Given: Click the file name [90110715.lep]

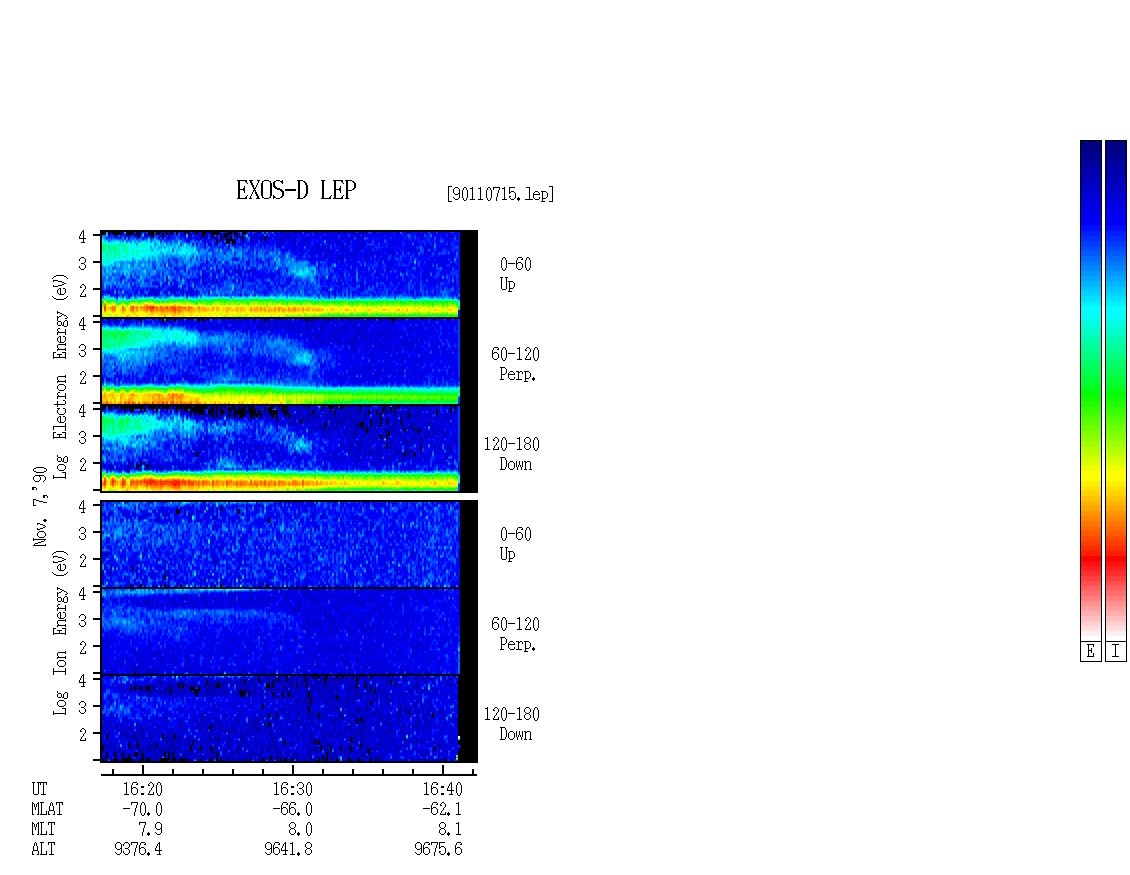Looking at the screenshot, I should coord(500,194).
